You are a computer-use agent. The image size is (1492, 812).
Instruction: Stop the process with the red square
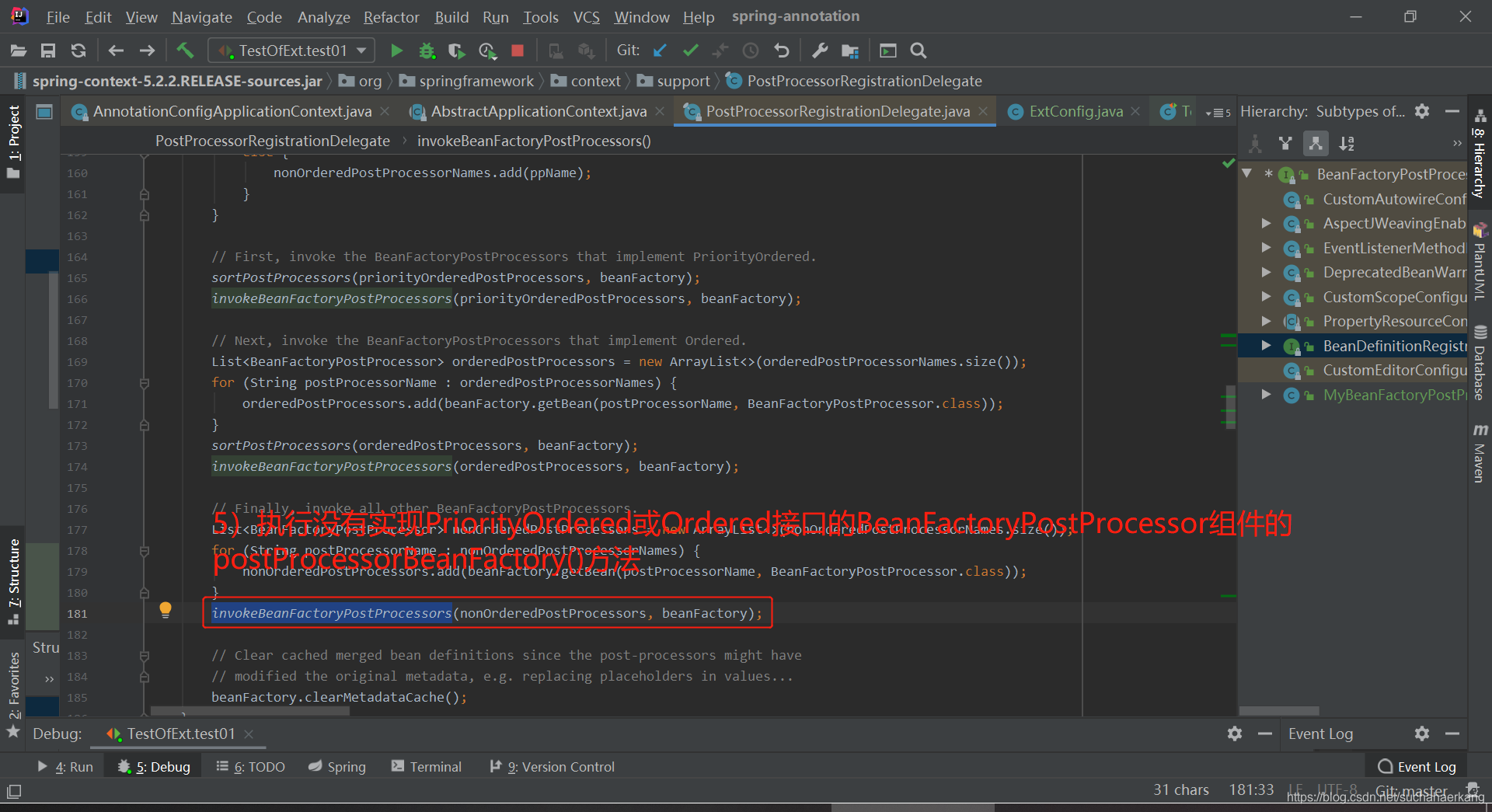point(518,51)
